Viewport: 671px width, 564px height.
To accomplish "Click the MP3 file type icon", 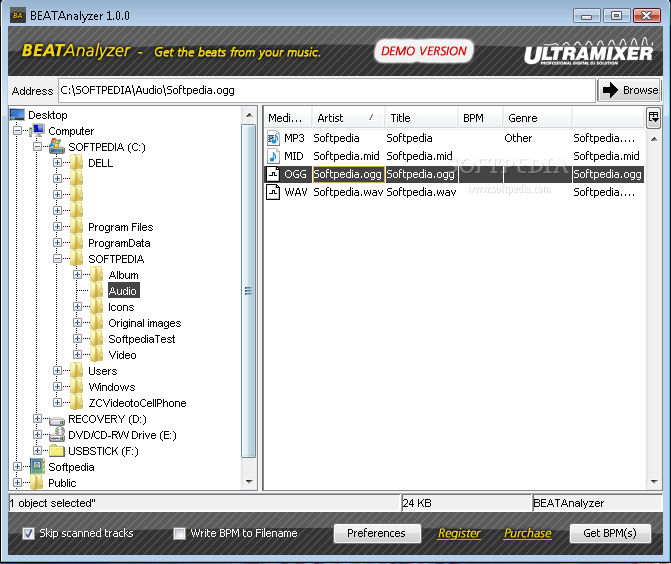I will pos(273,138).
